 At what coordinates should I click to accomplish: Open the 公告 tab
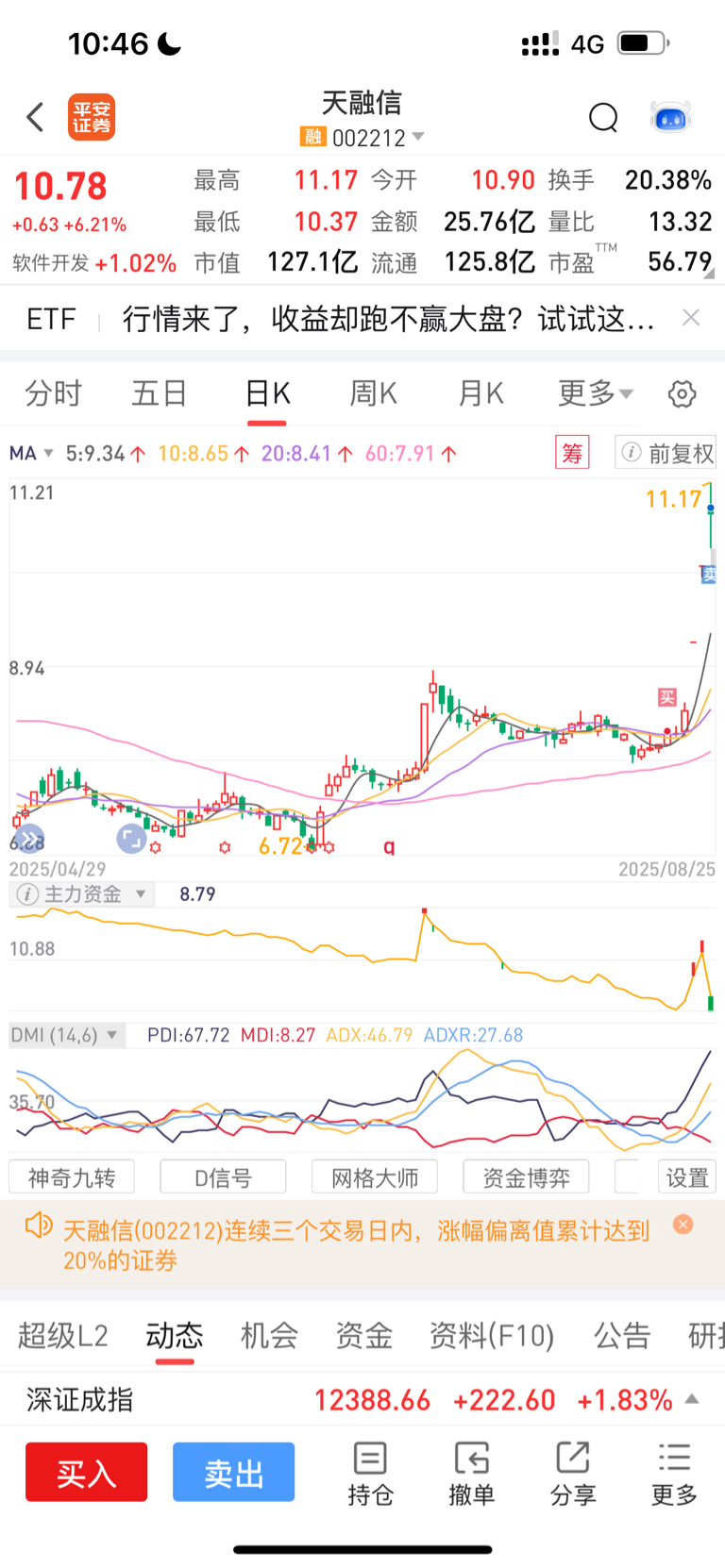[622, 1336]
